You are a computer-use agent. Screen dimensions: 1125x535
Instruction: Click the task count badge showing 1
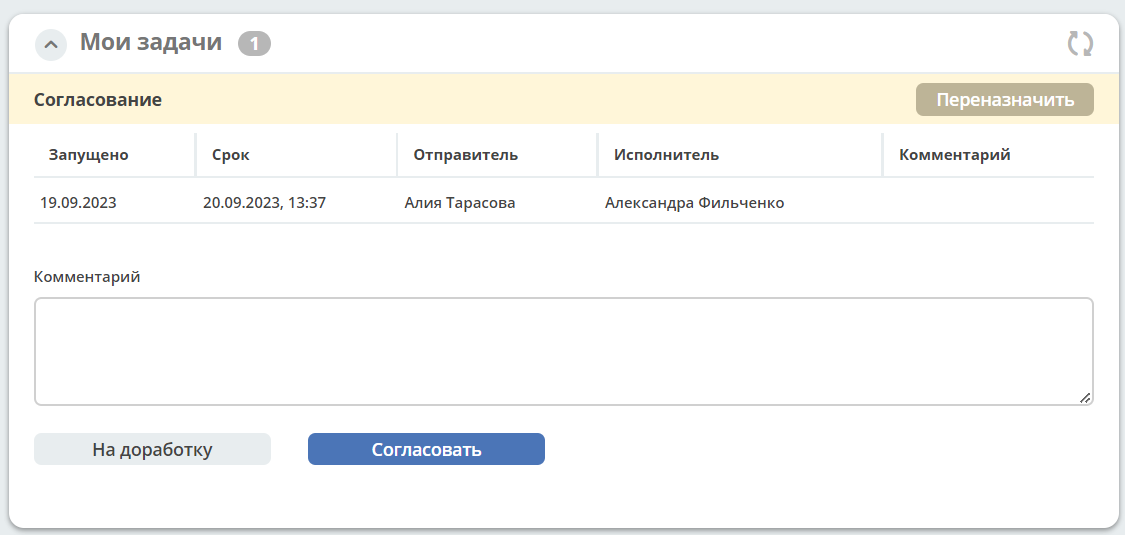click(x=254, y=44)
